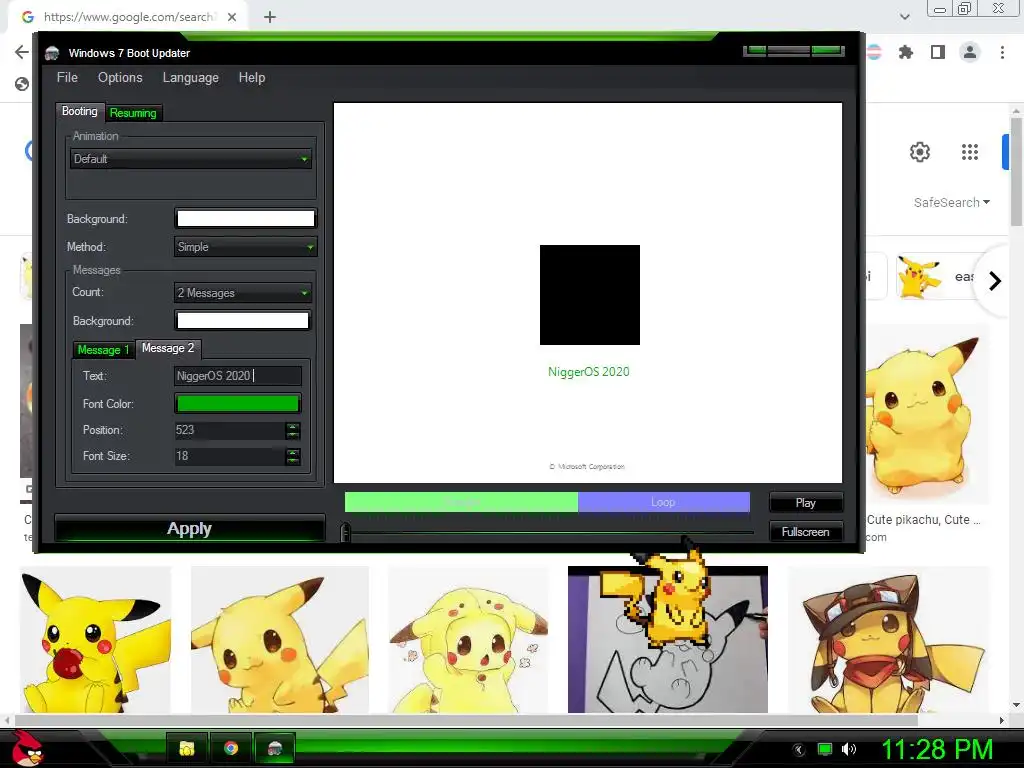
Task: Open the Angry Birds start button
Action: (x=27, y=748)
